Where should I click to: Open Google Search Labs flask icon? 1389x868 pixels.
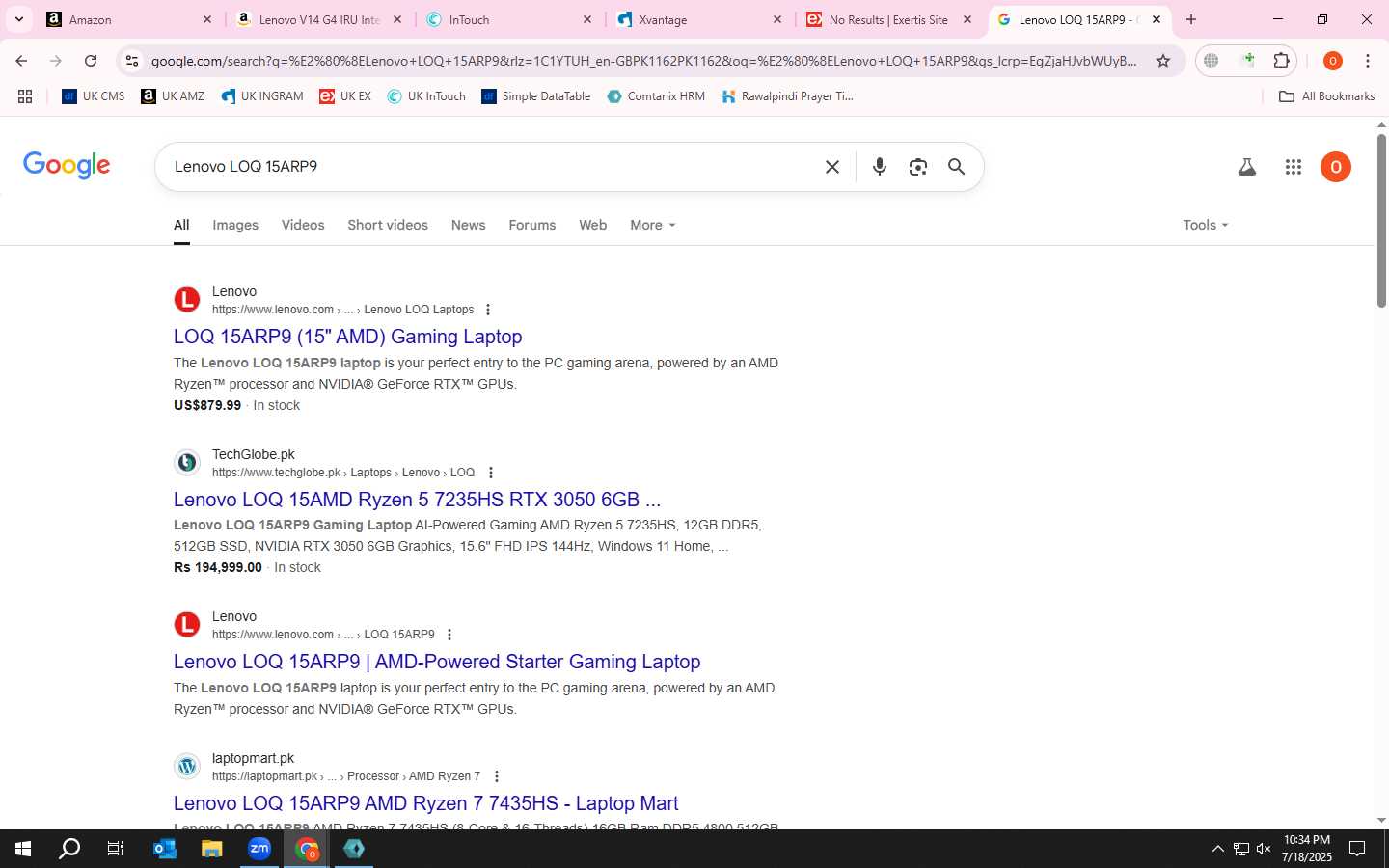pyautogui.click(x=1247, y=167)
